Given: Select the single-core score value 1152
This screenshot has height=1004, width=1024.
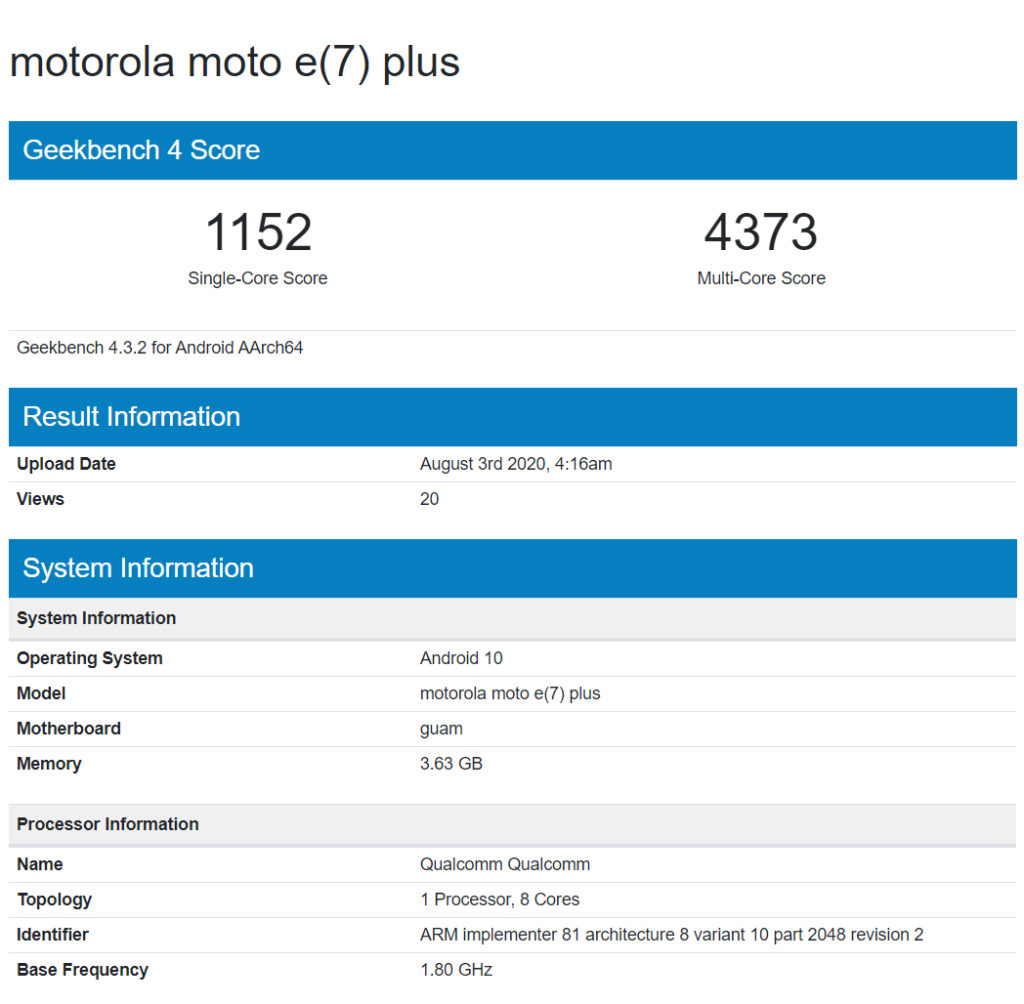Looking at the screenshot, I should coord(258,233).
